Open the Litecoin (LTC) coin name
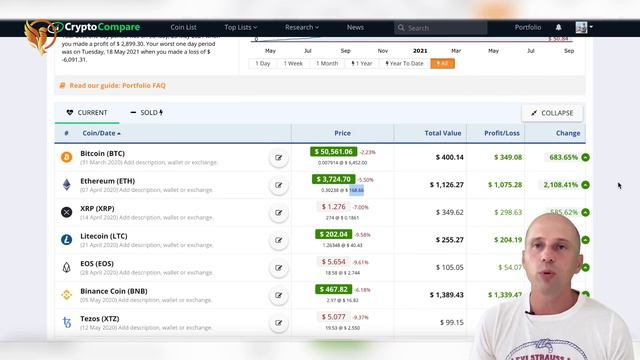Viewport: 640px width, 360px height. 104,236
